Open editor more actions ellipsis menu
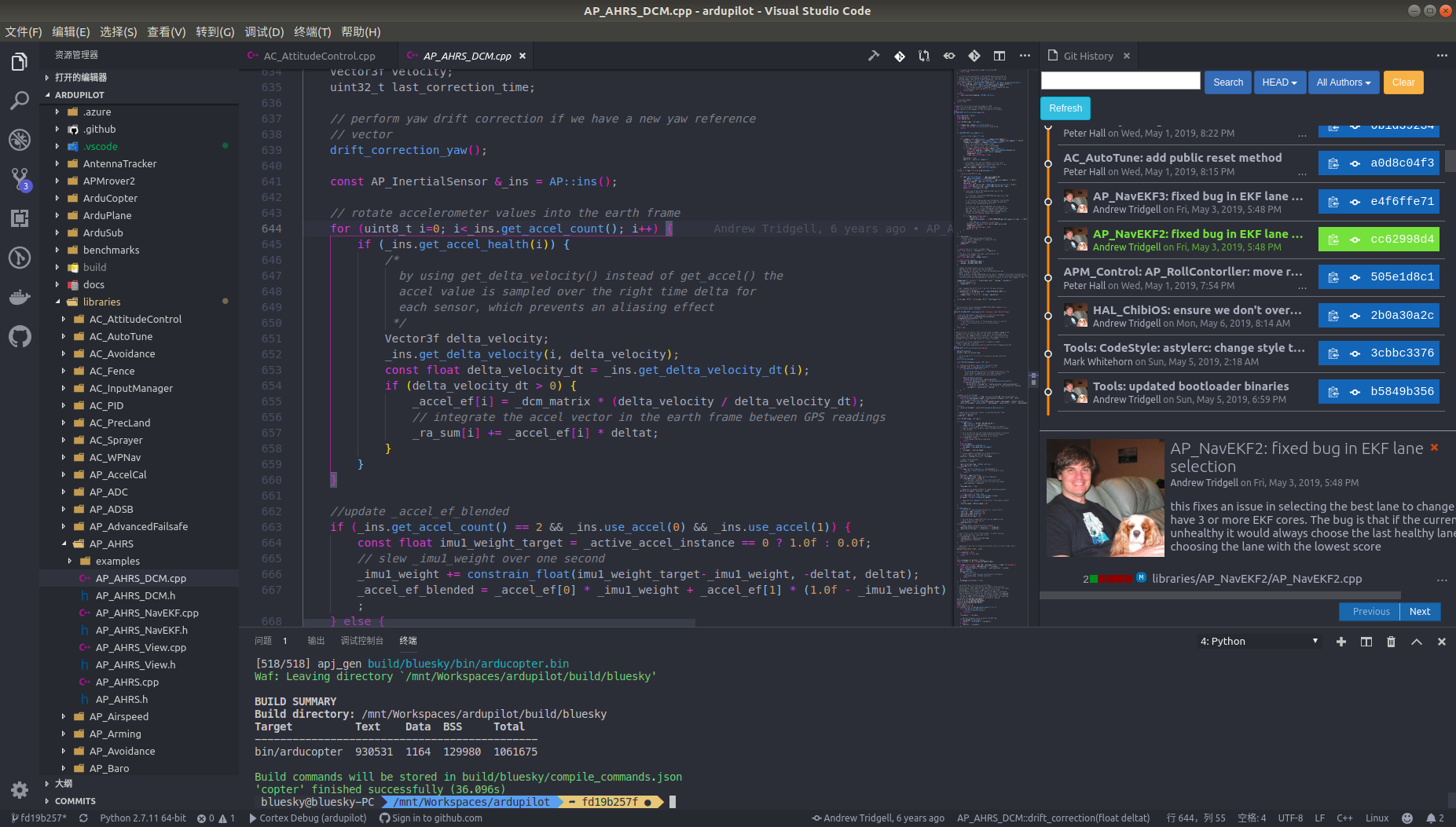Image resolution: width=1456 pixels, height=827 pixels. [1025, 56]
